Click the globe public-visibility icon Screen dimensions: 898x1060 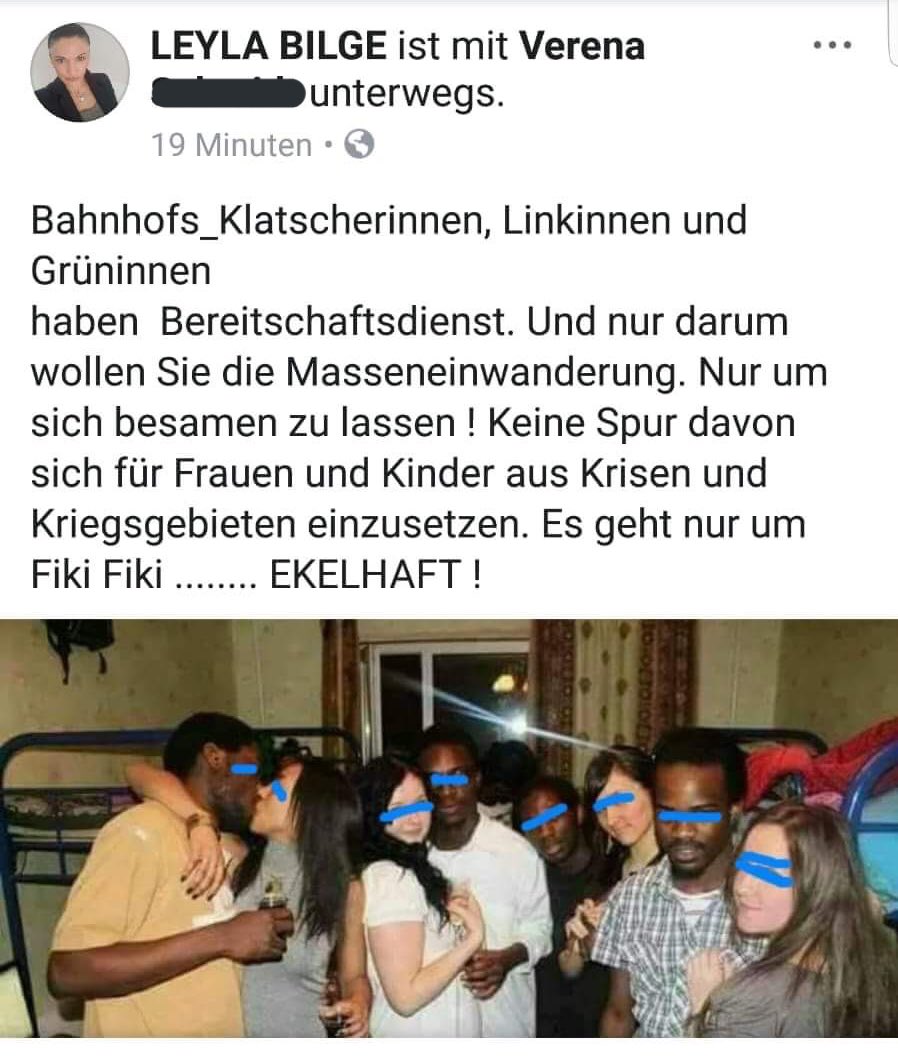coord(359,144)
